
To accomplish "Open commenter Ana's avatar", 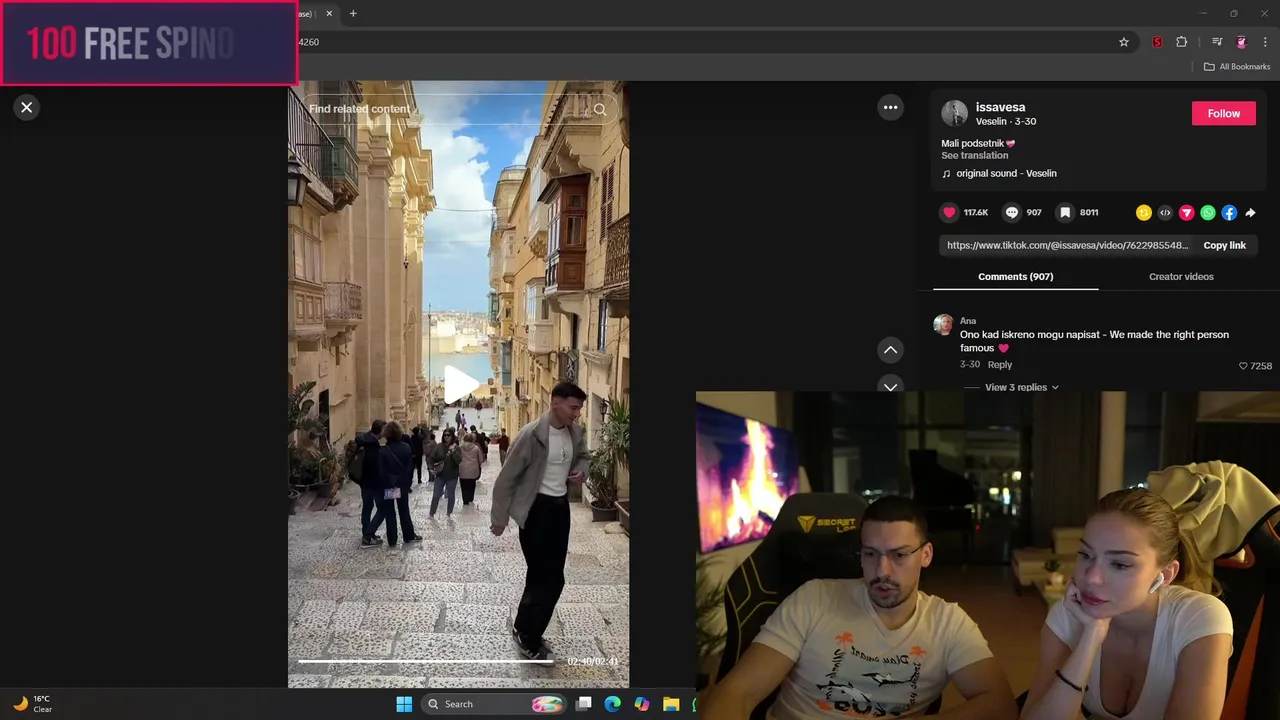I will pyautogui.click(x=943, y=324).
